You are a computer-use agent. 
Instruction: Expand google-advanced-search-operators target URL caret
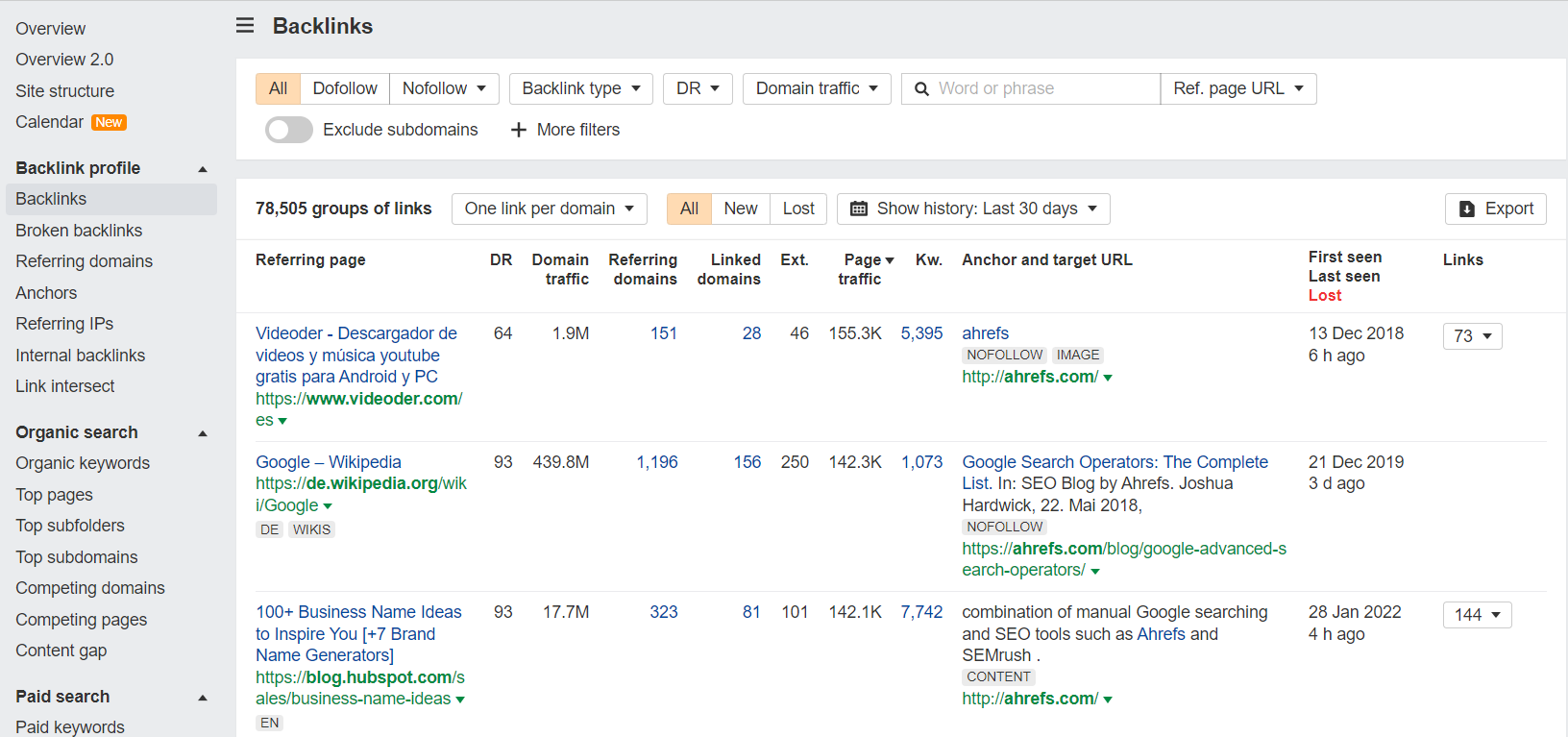[x=1095, y=571]
